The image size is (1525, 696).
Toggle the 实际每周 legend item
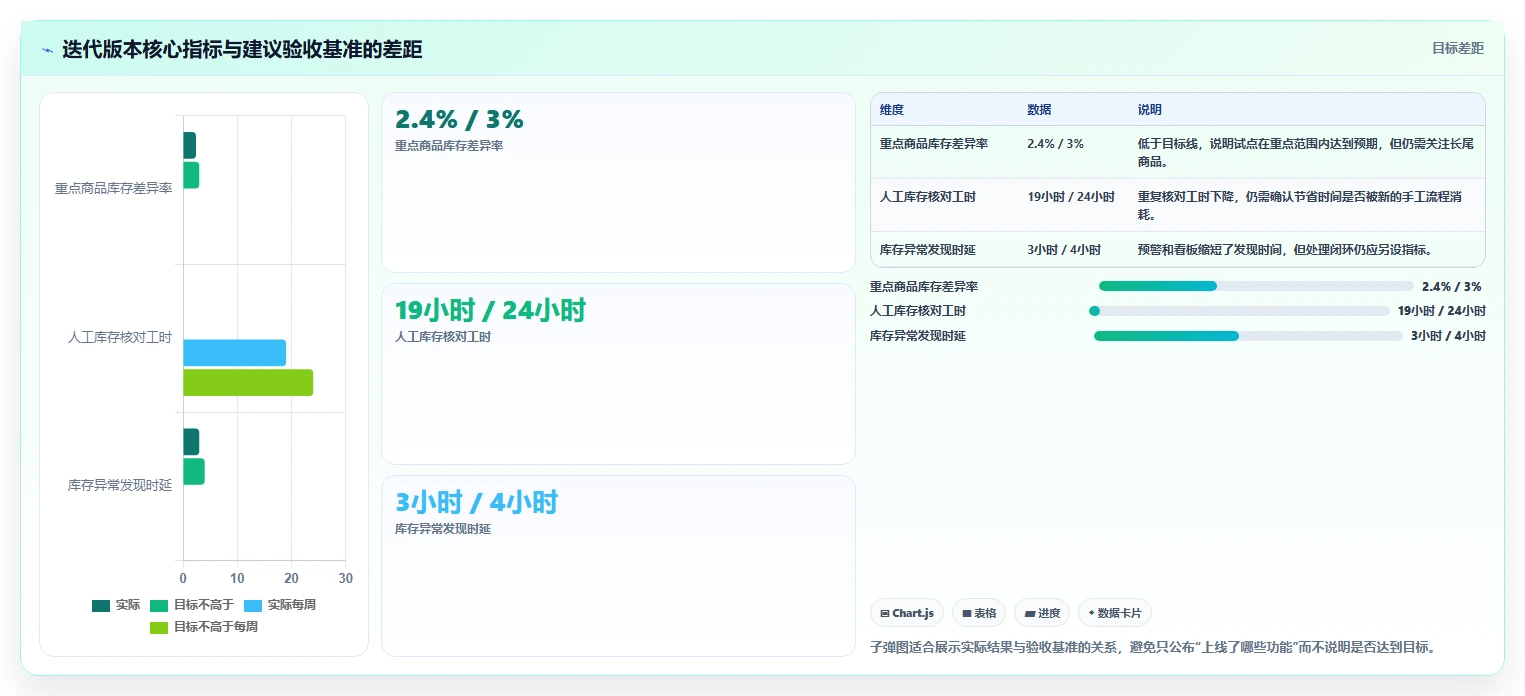[x=280, y=605]
